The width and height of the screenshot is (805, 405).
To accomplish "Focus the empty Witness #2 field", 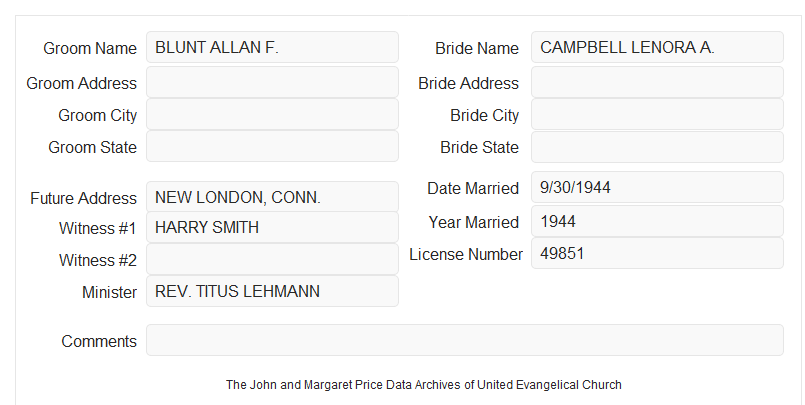I will coord(272,259).
